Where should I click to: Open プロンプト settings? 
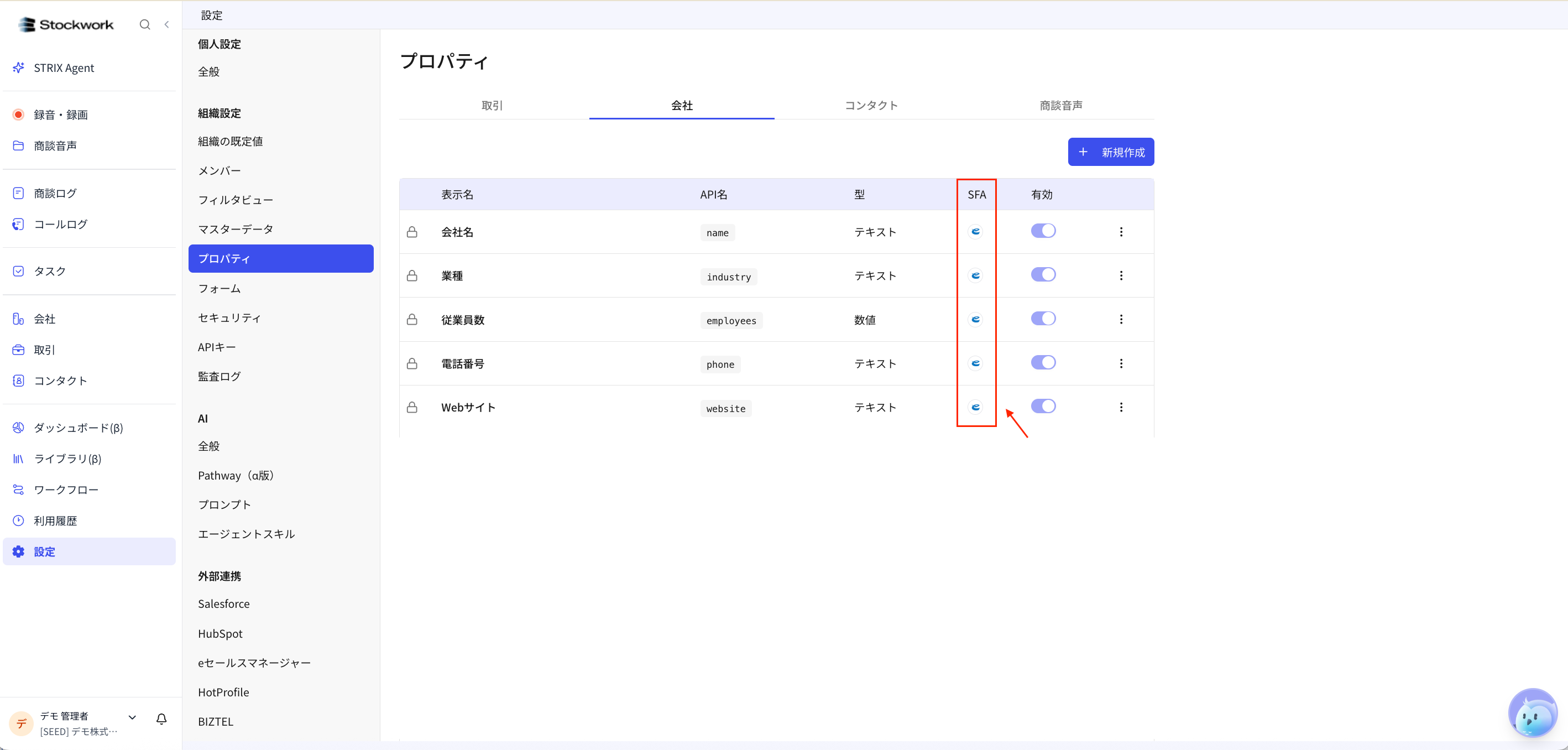click(x=281, y=504)
